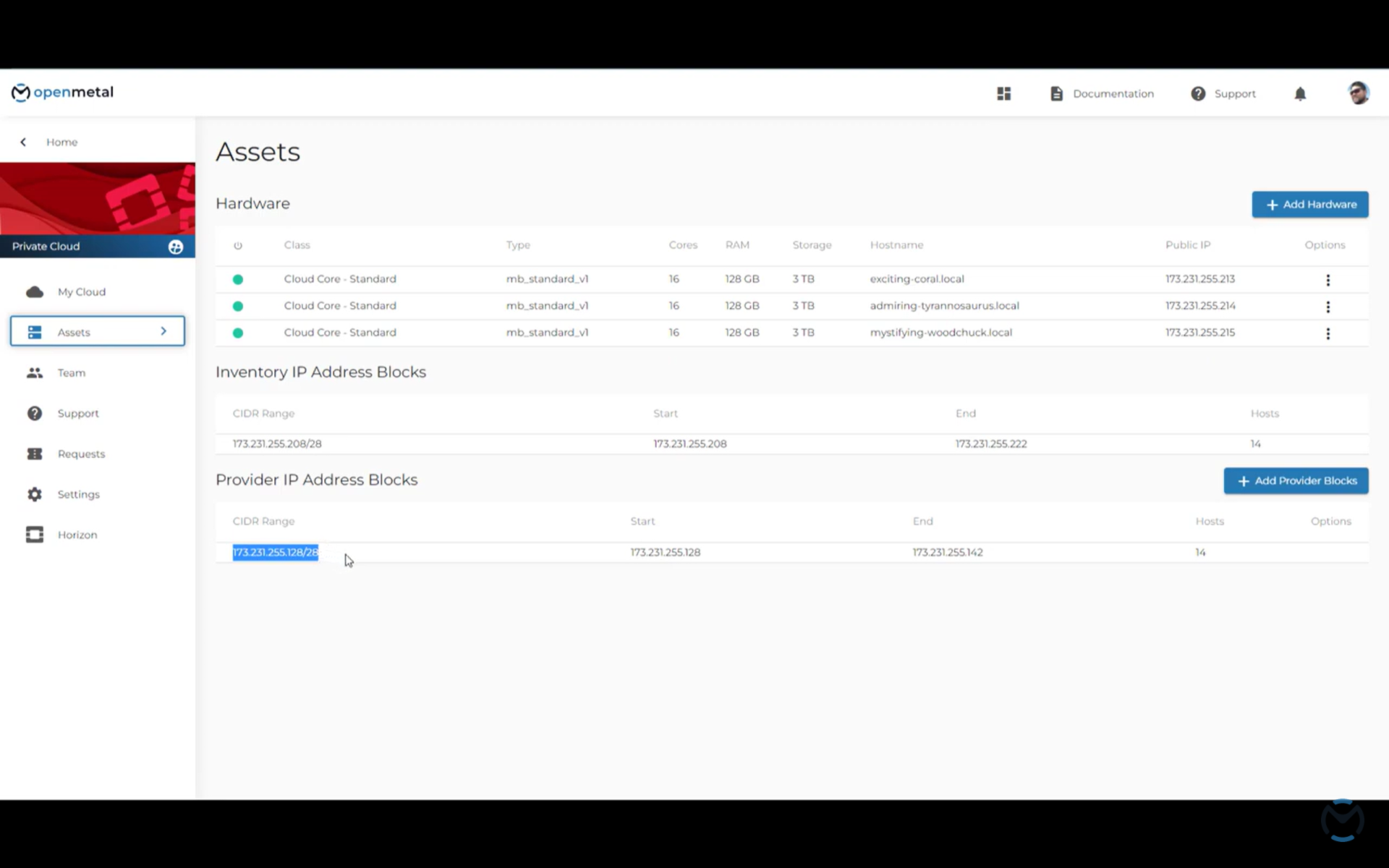Open the apps grid icon in the header
This screenshot has height=868, width=1389.
tap(1003, 93)
